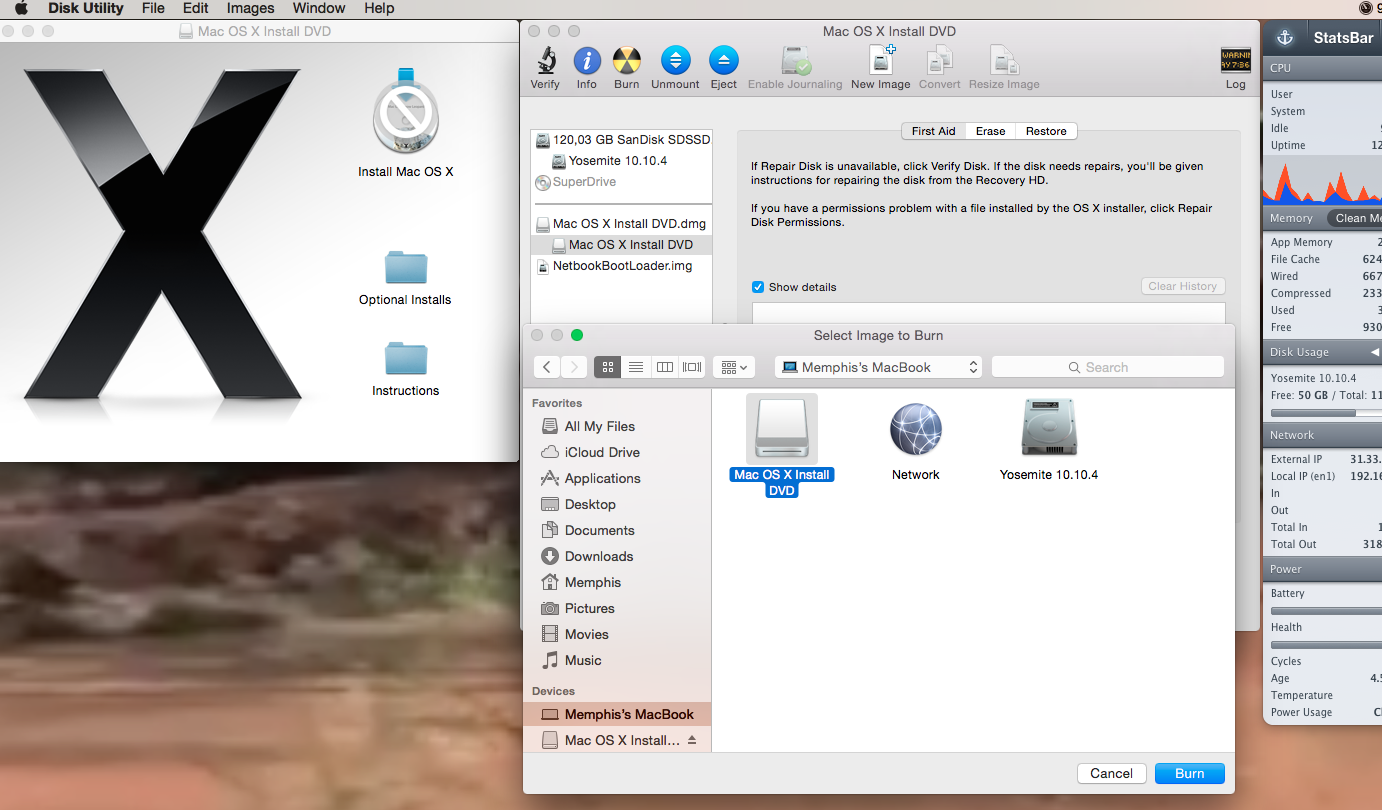This screenshot has height=810, width=1382.
Task: Open the Images menu
Action: (250, 8)
